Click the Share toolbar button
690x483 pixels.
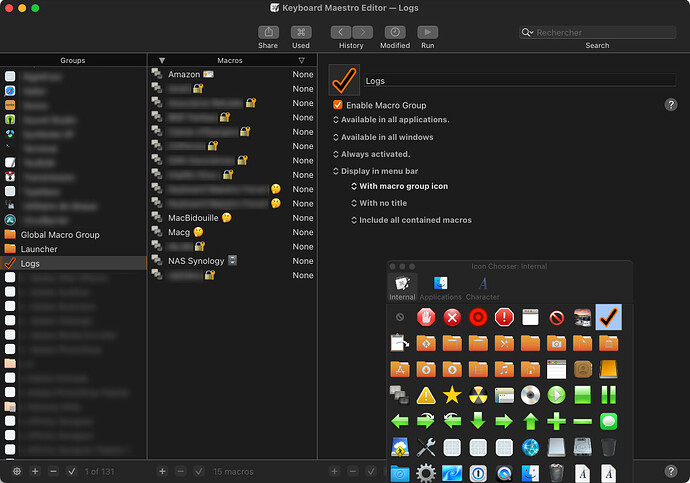tap(268, 33)
